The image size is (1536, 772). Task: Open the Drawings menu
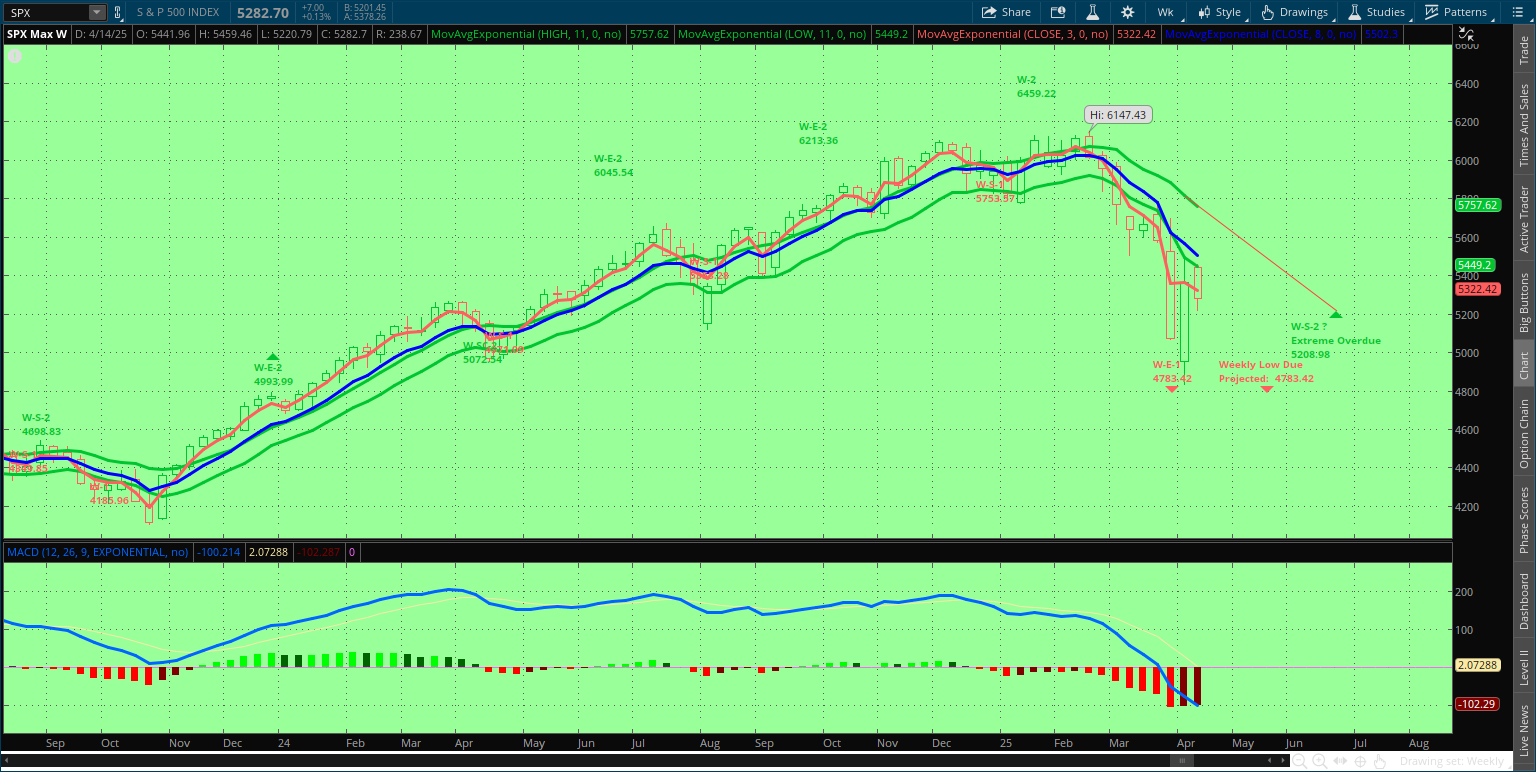click(x=1295, y=12)
